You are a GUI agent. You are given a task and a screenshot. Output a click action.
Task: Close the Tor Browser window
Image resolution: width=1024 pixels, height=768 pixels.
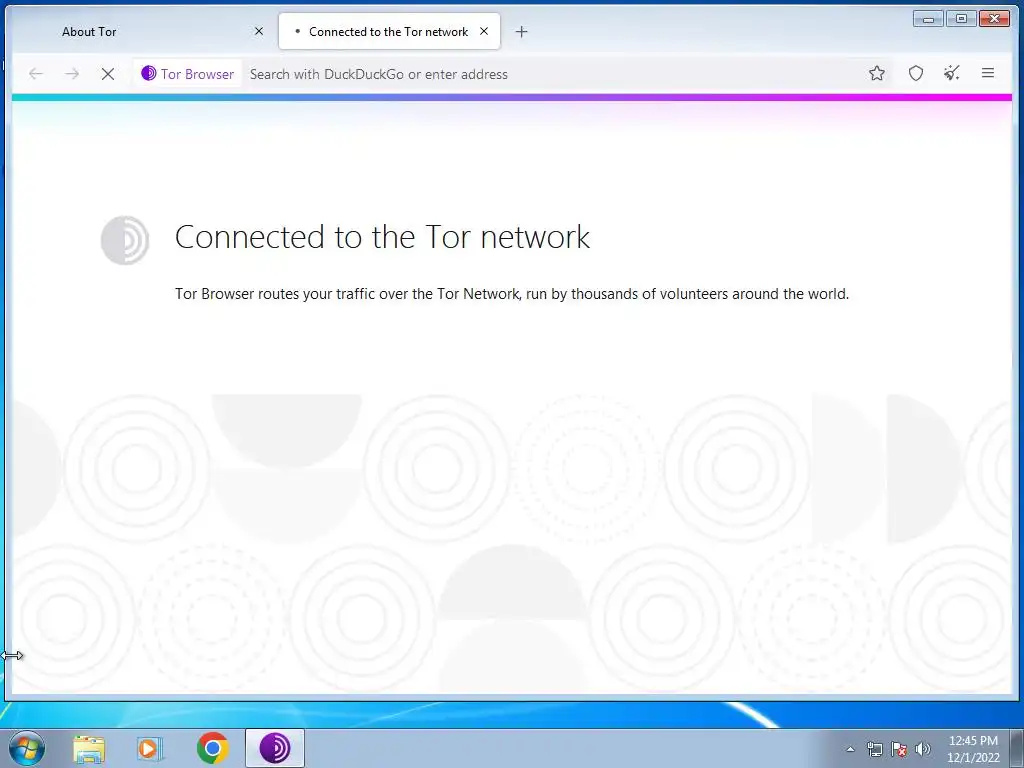(995, 19)
